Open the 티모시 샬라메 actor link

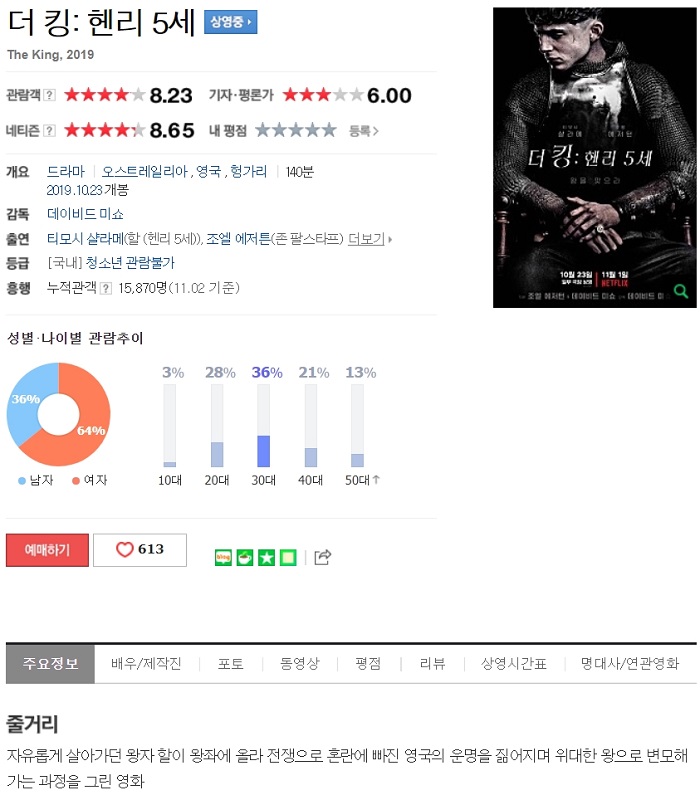click(85, 239)
